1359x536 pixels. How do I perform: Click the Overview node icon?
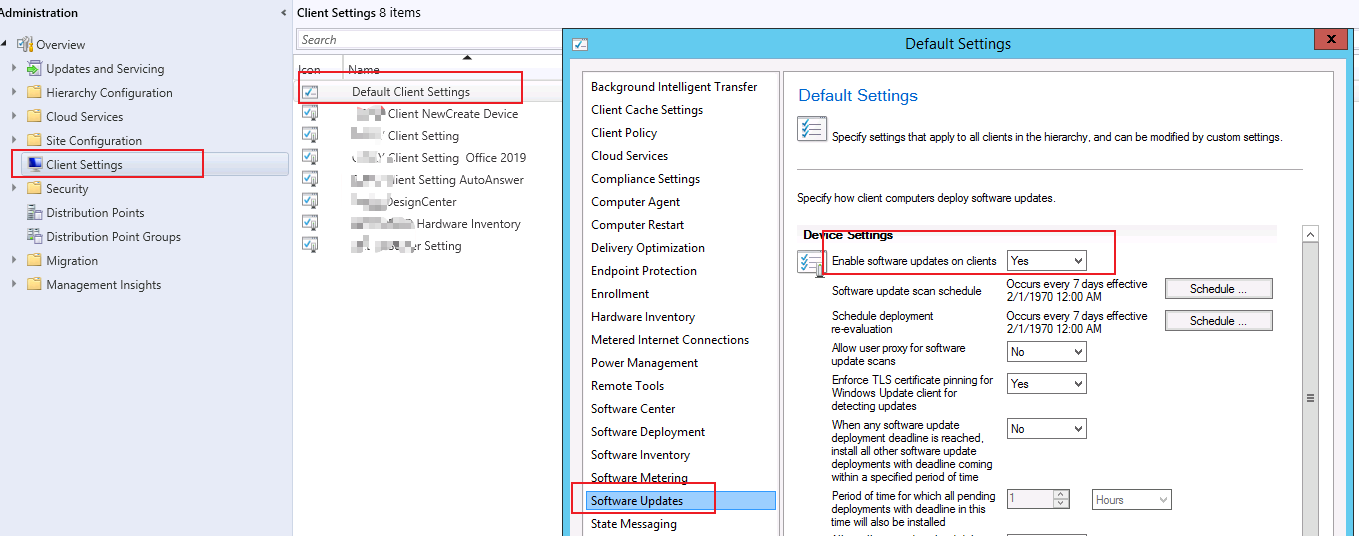coord(25,44)
